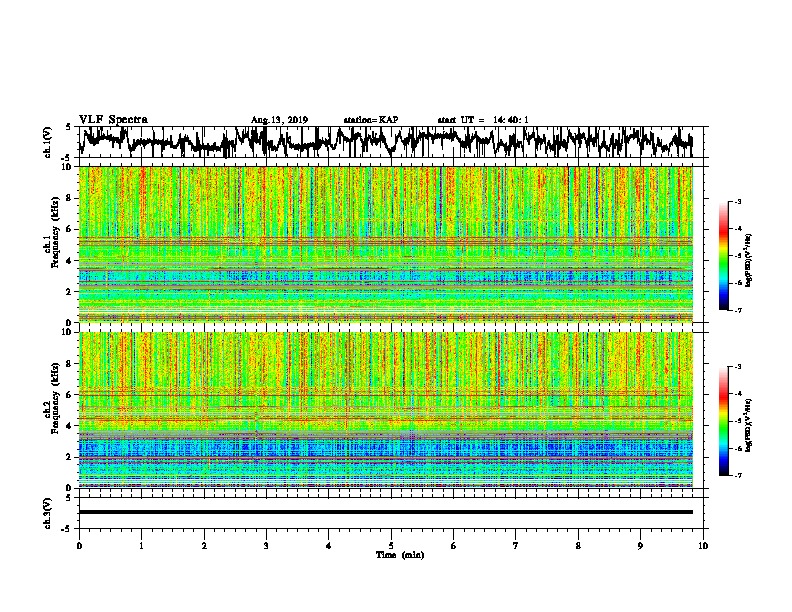Image resolution: width=792 pixels, height=612 pixels.
Task: Select the date text "Aug.13, 2019"
Action: coord(279,120)
